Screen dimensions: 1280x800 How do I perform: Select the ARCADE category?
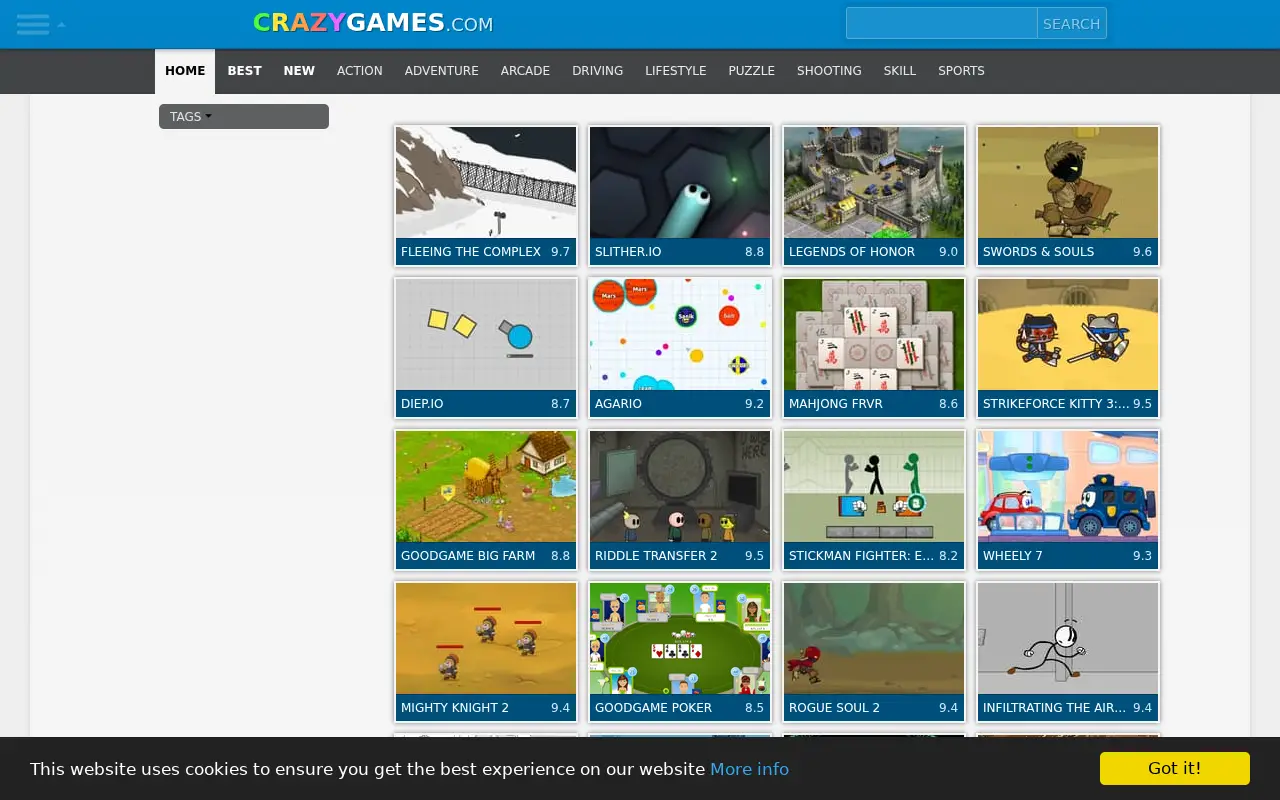pyautogui.click(x=525, y=71)
